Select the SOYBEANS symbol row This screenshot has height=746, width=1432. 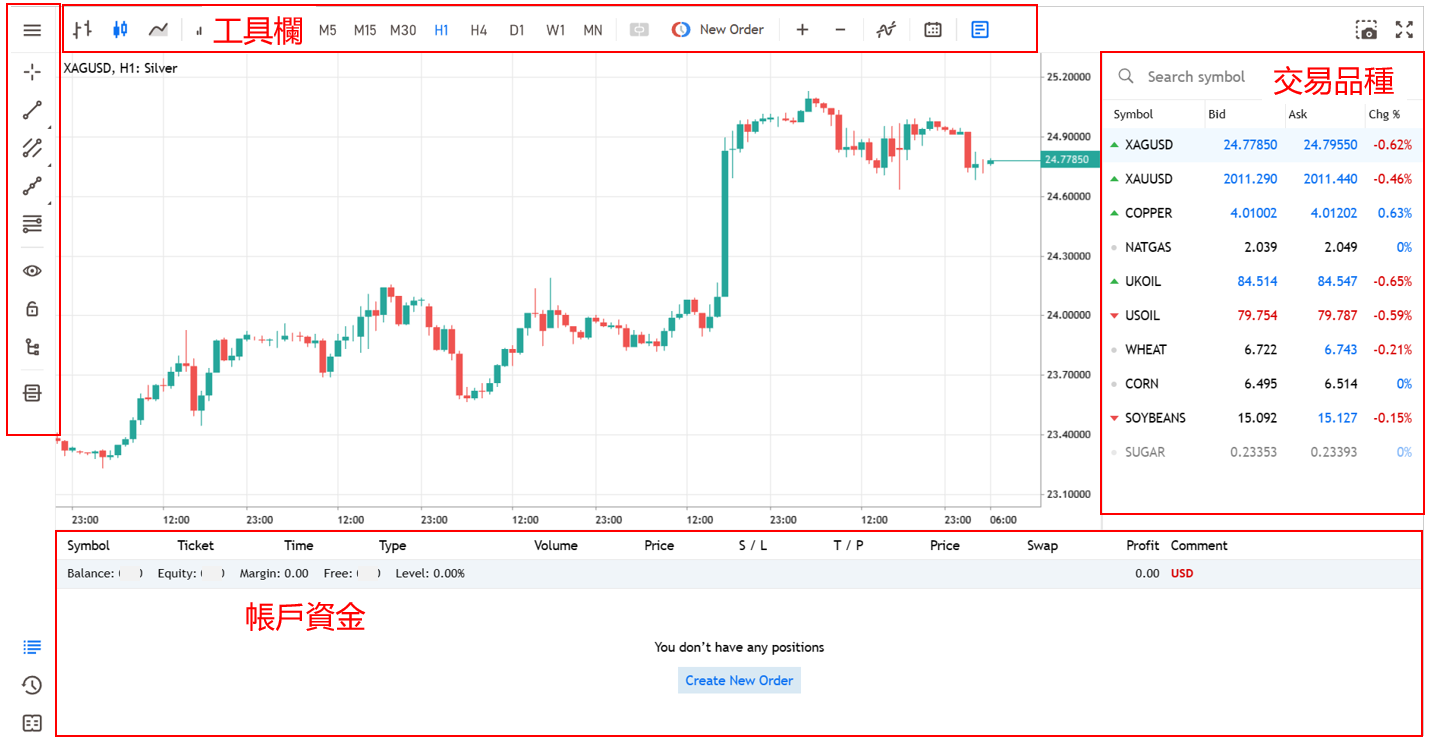[x=1262, y=418]
